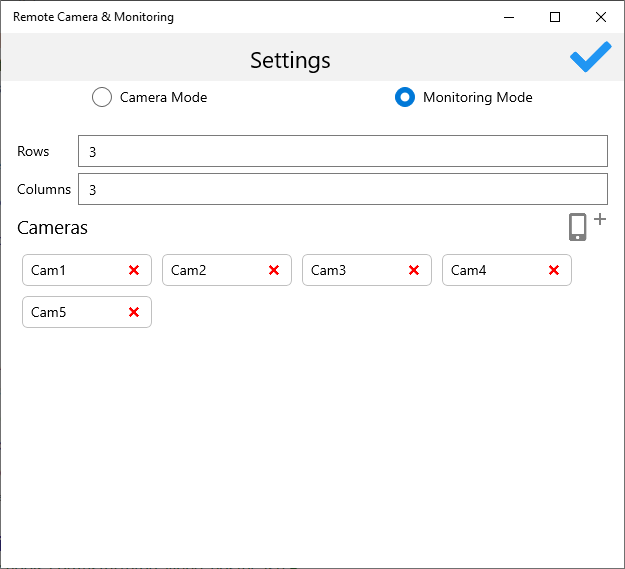Click the Camera Mode label text
This screenshot has height=569, width=625.
(x=163, y=97)
